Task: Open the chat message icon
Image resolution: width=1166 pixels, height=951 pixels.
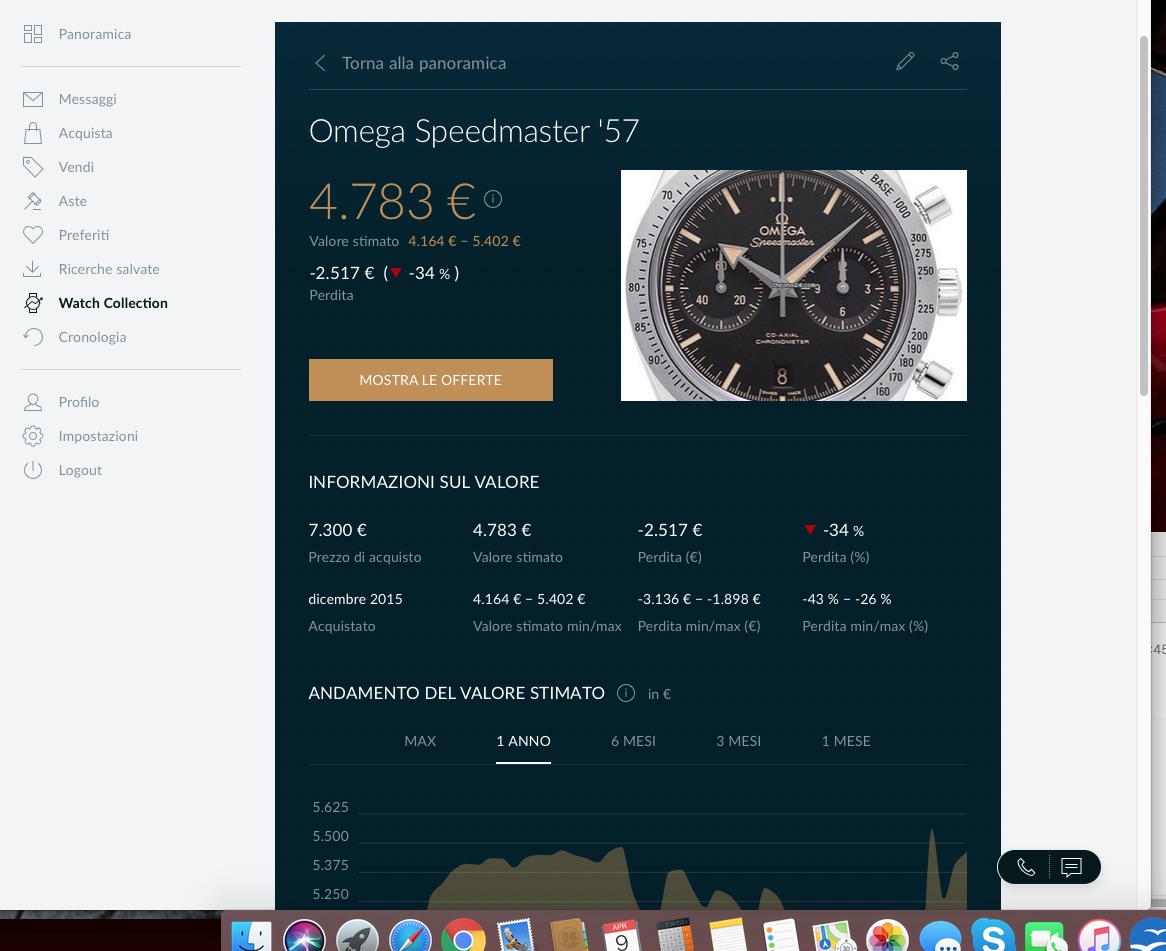Action: coord(1071,867)
